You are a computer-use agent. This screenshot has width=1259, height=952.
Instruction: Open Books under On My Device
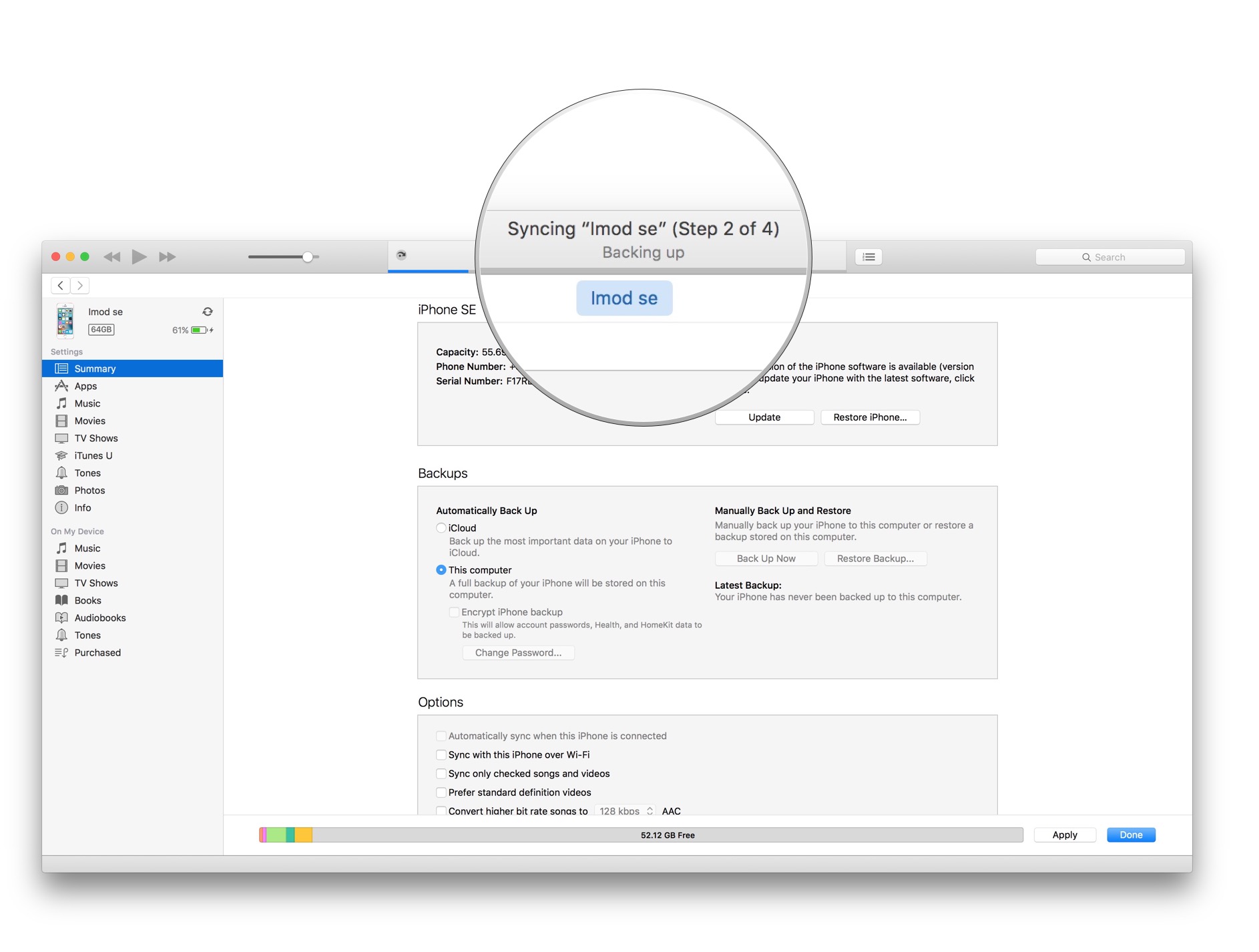click(132, 600)
